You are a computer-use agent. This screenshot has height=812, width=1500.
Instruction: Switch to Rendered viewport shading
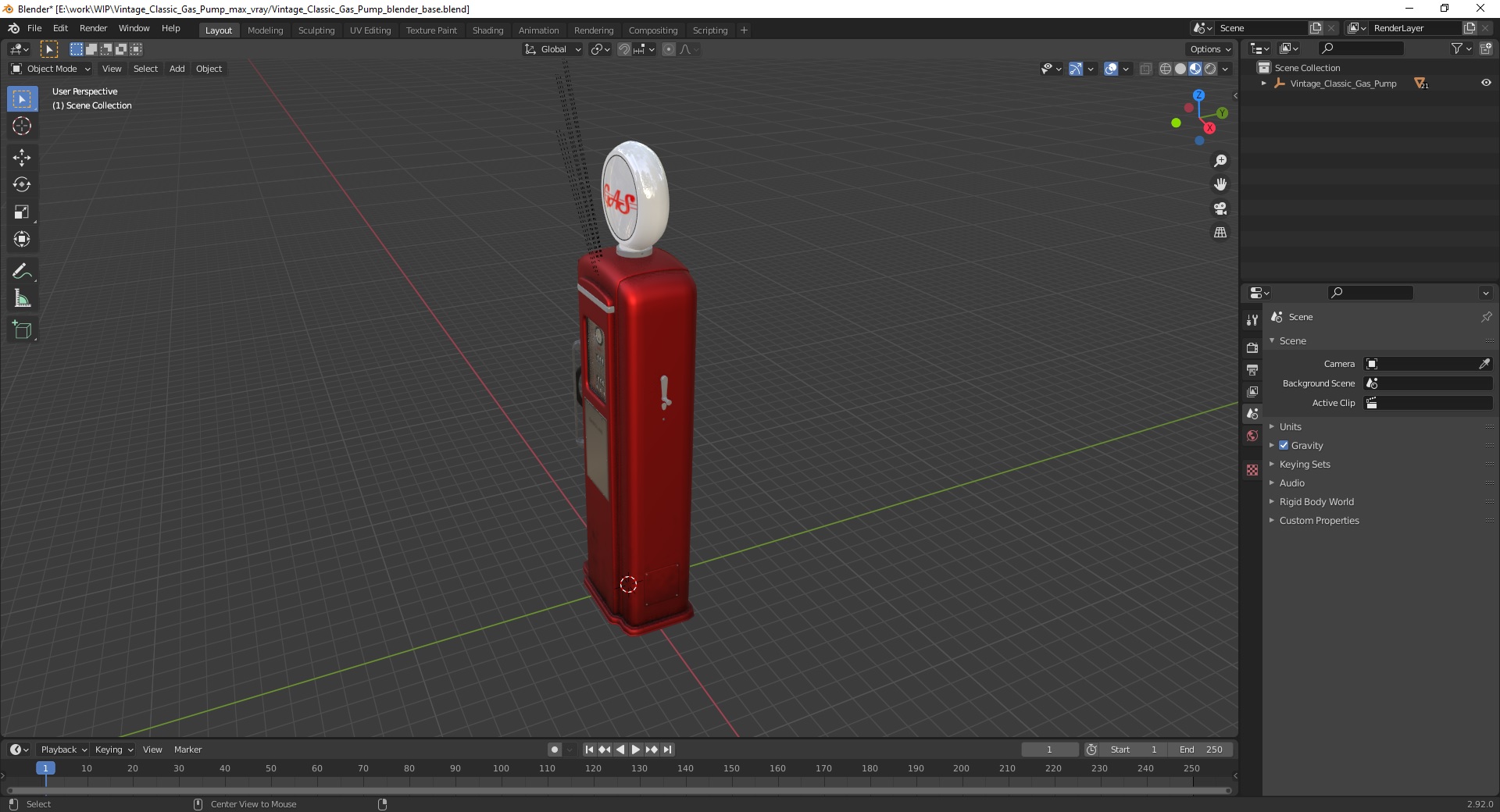pos(1210,69)
